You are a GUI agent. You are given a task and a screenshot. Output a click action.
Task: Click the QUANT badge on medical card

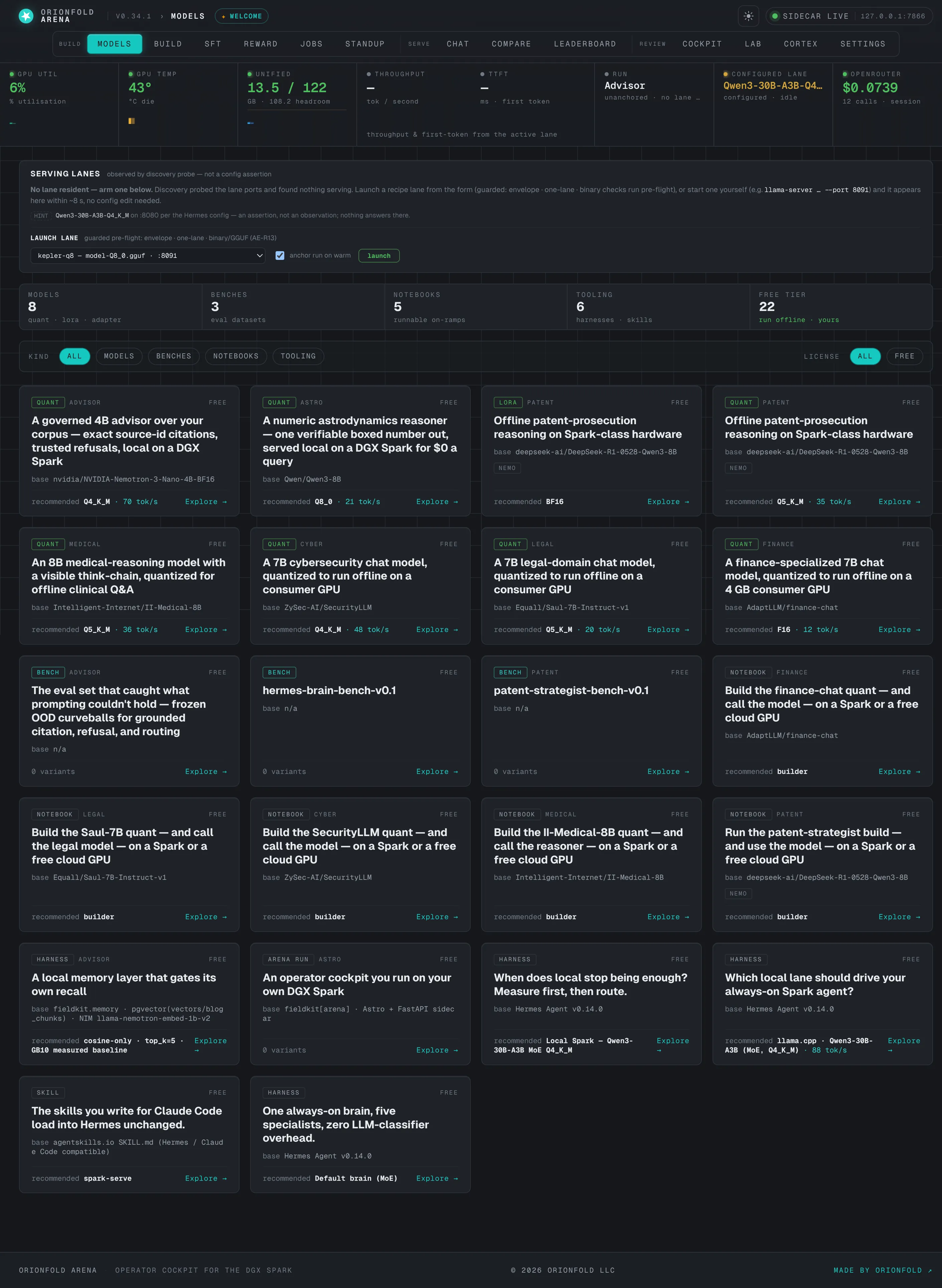click(48, 544)
